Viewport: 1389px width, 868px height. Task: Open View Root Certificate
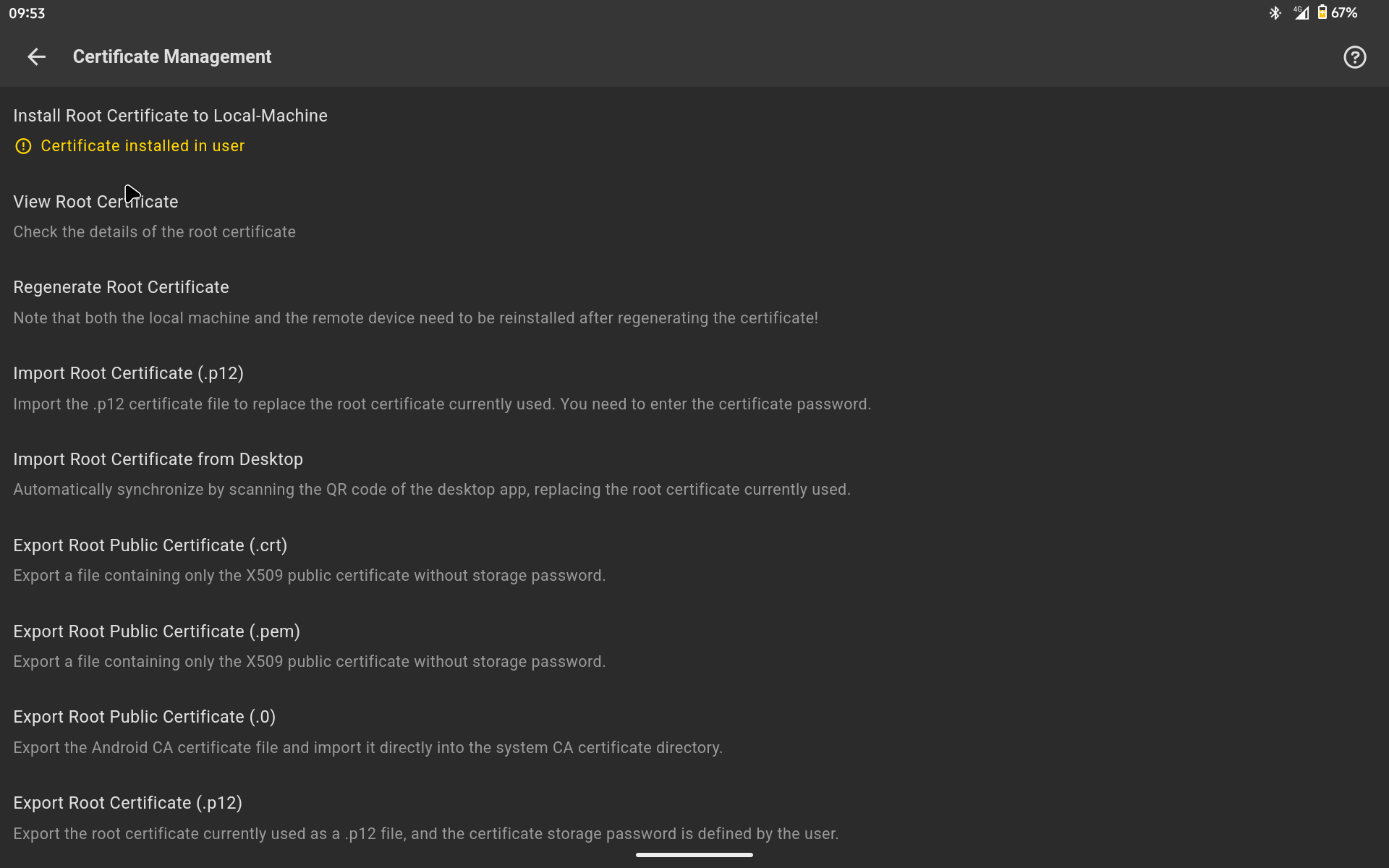[x=95, y=202]
